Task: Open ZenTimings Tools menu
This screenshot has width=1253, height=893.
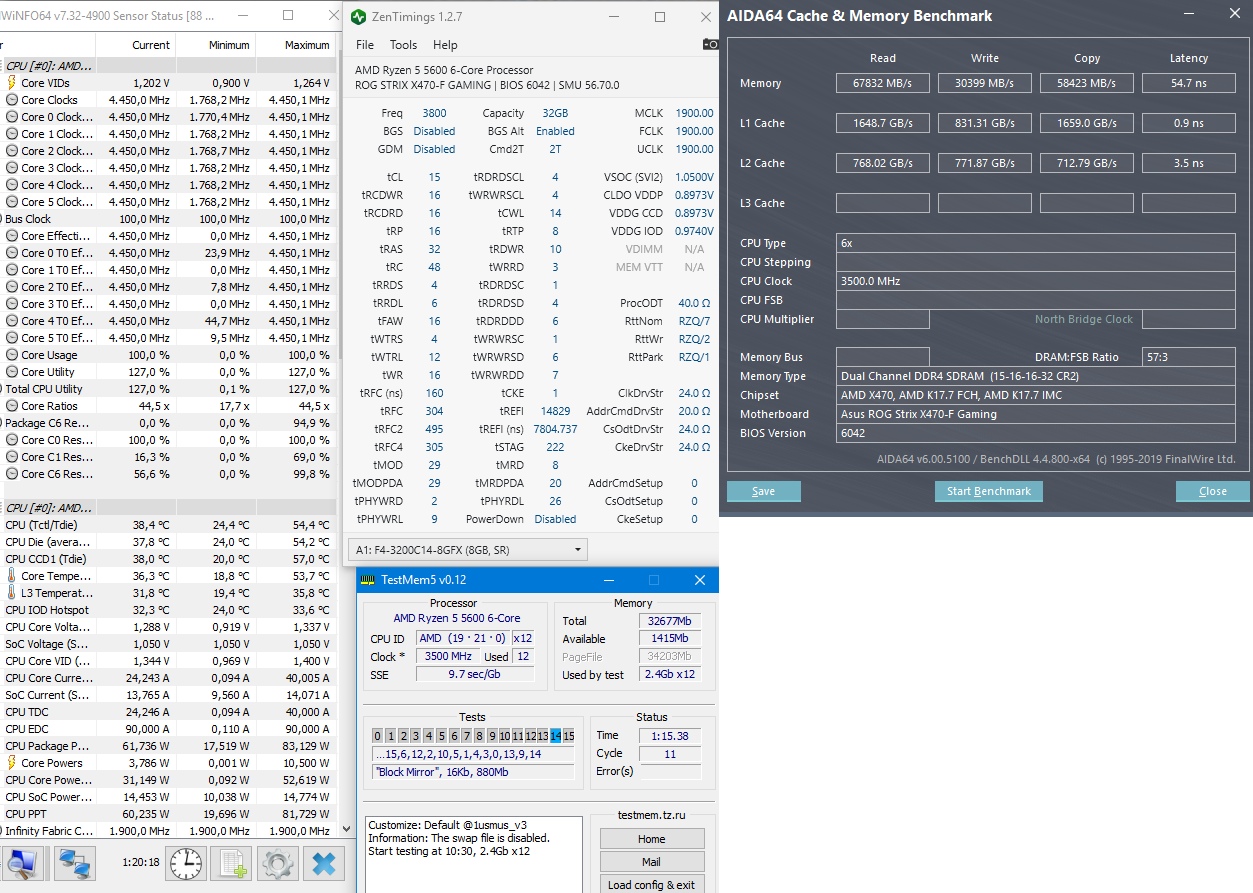Action: 403,45
